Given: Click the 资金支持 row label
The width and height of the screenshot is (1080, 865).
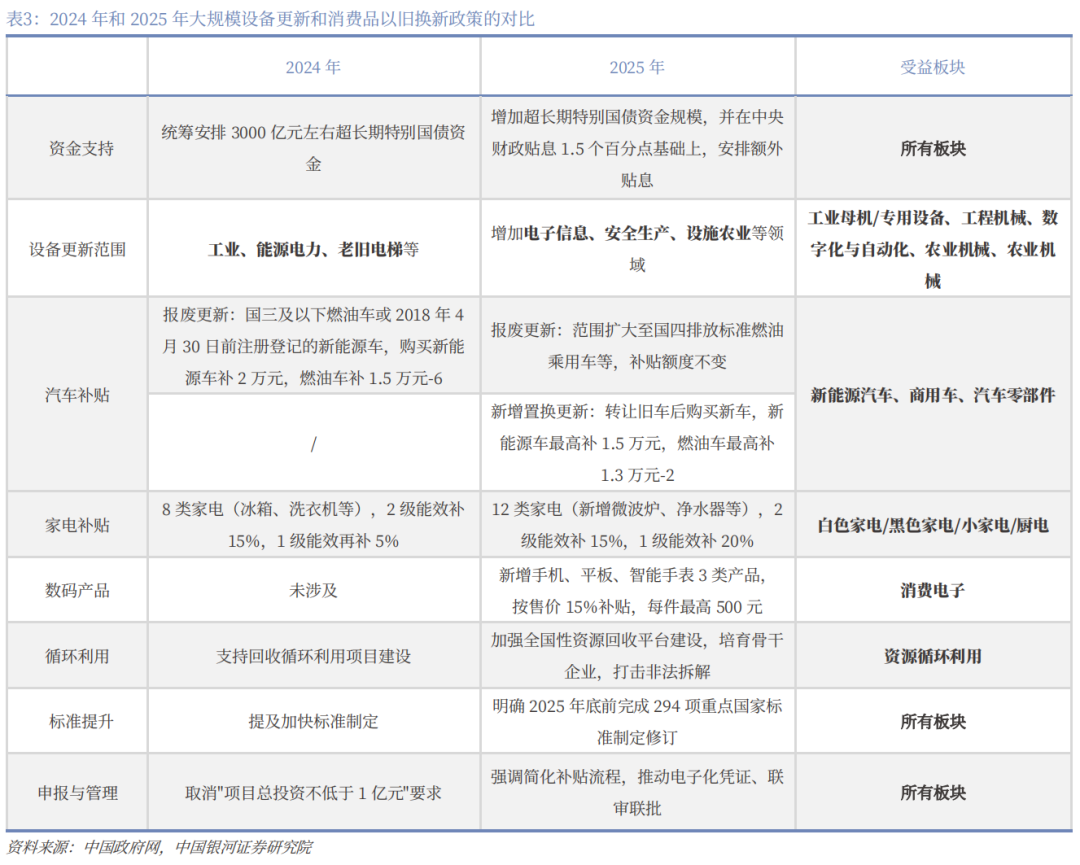Looking at the screenshot, I should click(78, 148).
